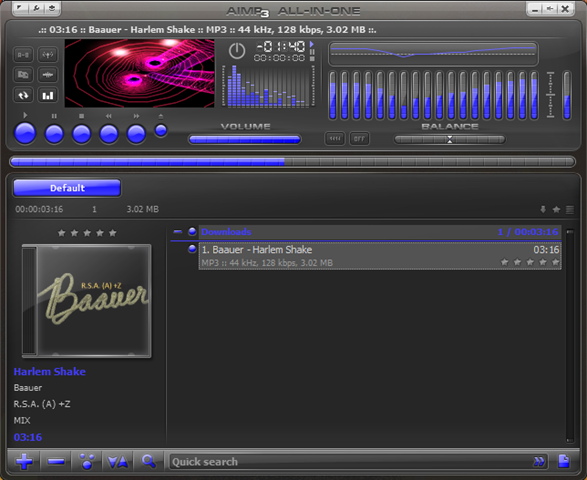Viewport: 587px width, 480px height.
Task: Toggle the equalizer OFF button
Action: [359, 139]
